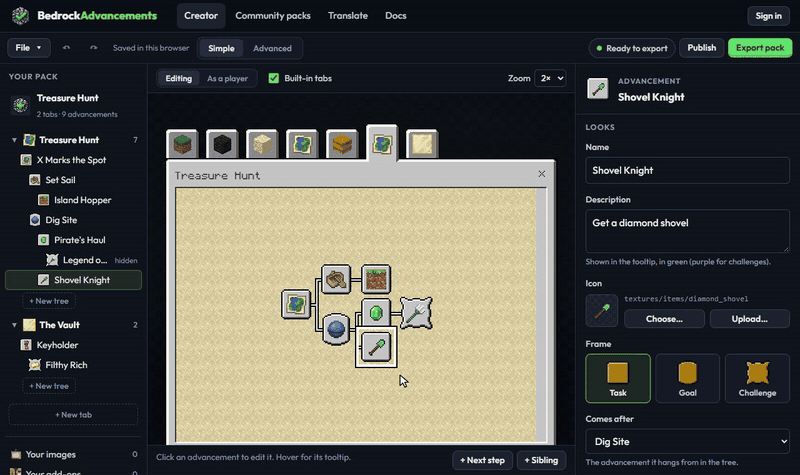Click the boat advancement node
This screenshot has width=800, height=475.
click(336, 279)
